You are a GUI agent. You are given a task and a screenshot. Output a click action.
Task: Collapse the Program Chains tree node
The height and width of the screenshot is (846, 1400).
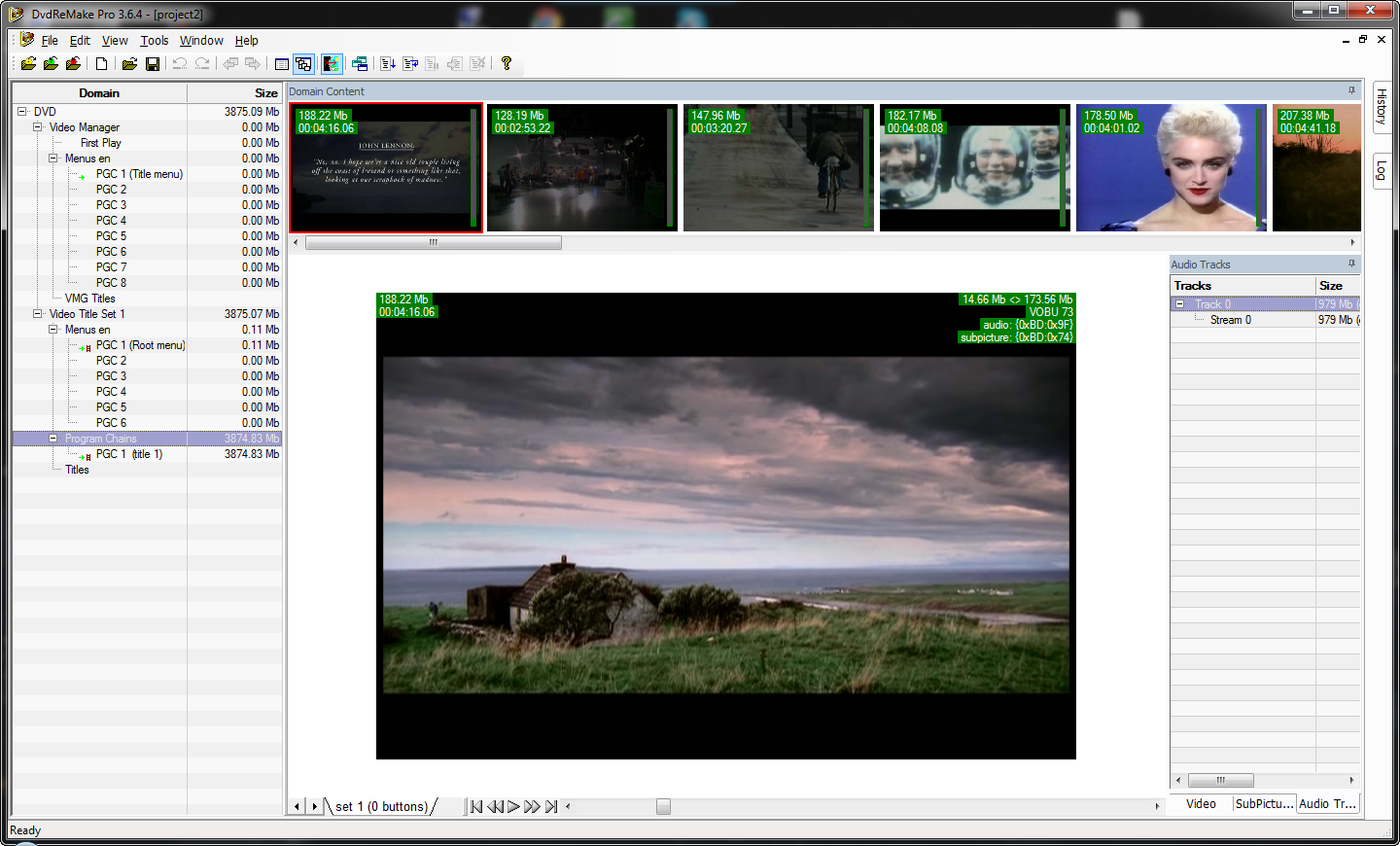click(x=53, y=439)
